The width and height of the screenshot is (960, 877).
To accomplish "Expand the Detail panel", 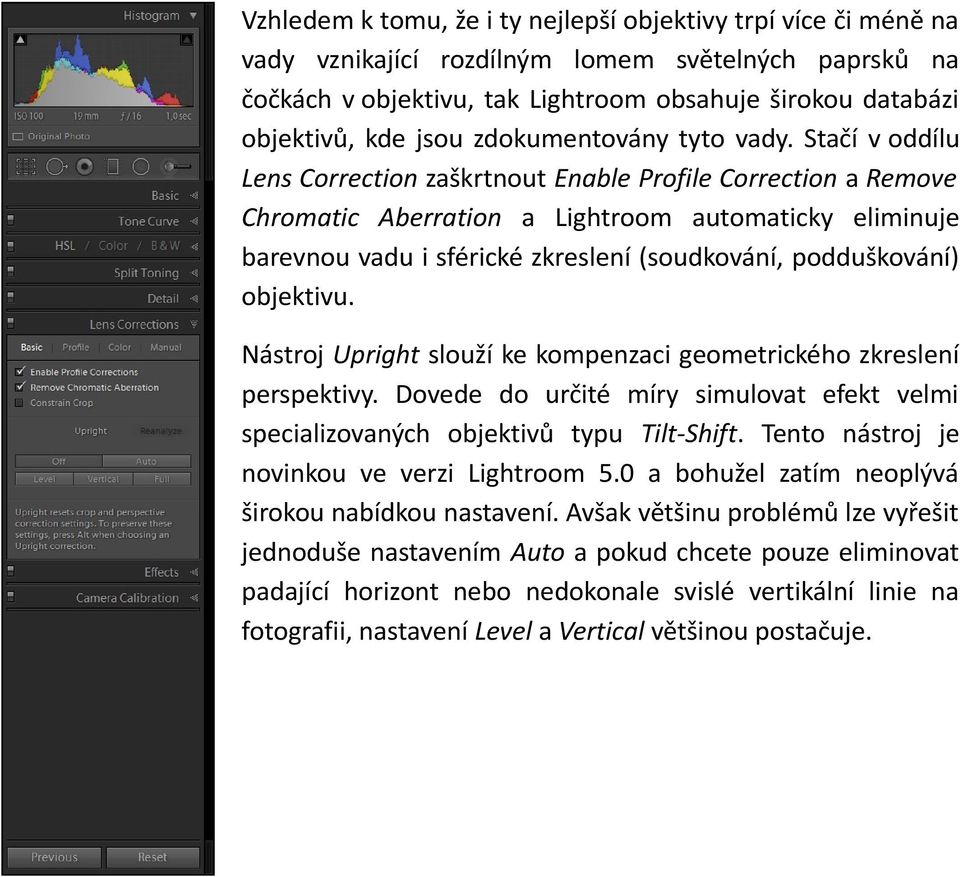I will pos(194,298).
